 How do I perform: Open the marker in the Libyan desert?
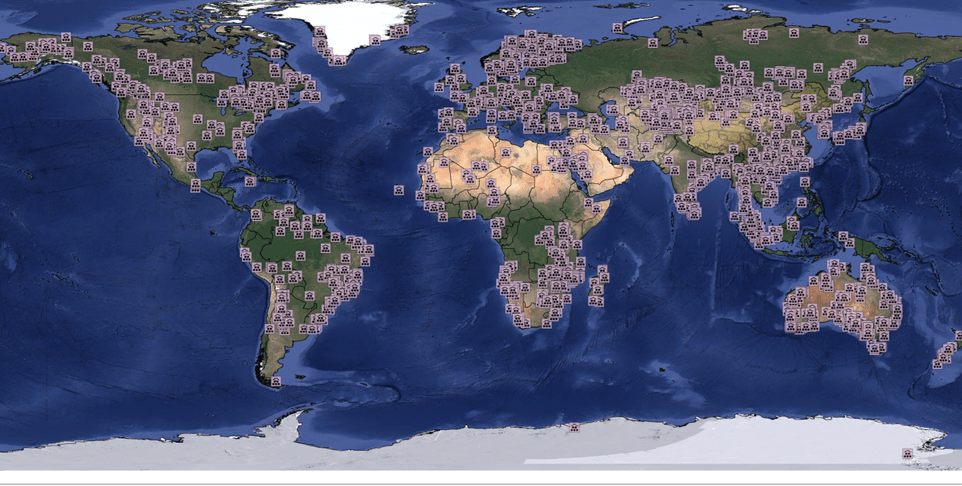tap(536, 170)
